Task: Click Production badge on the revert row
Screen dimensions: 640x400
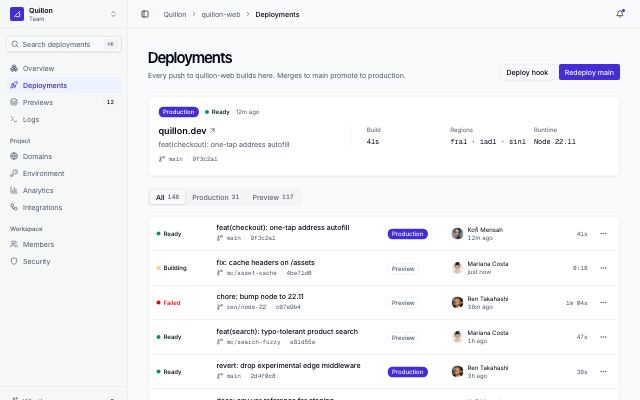Action: tap(407, 372)
